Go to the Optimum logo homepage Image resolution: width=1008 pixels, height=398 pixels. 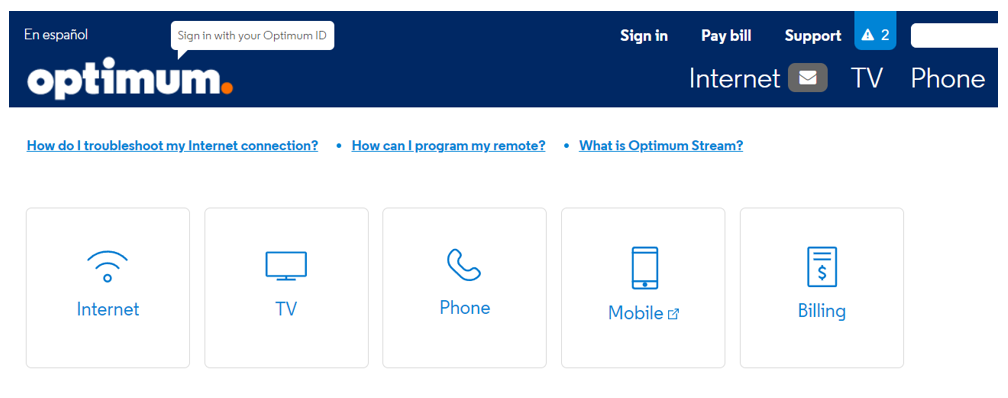130,80
